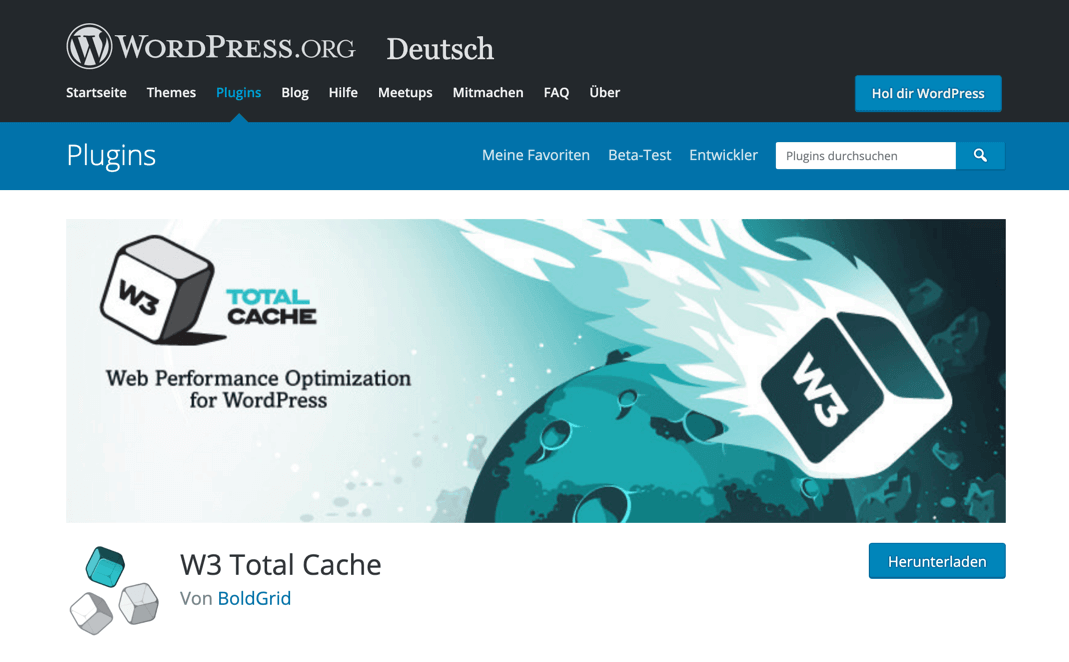Visit the BoldGrid author link
The height and width of the screenshot is (662, 1069).
coord(254,598)
